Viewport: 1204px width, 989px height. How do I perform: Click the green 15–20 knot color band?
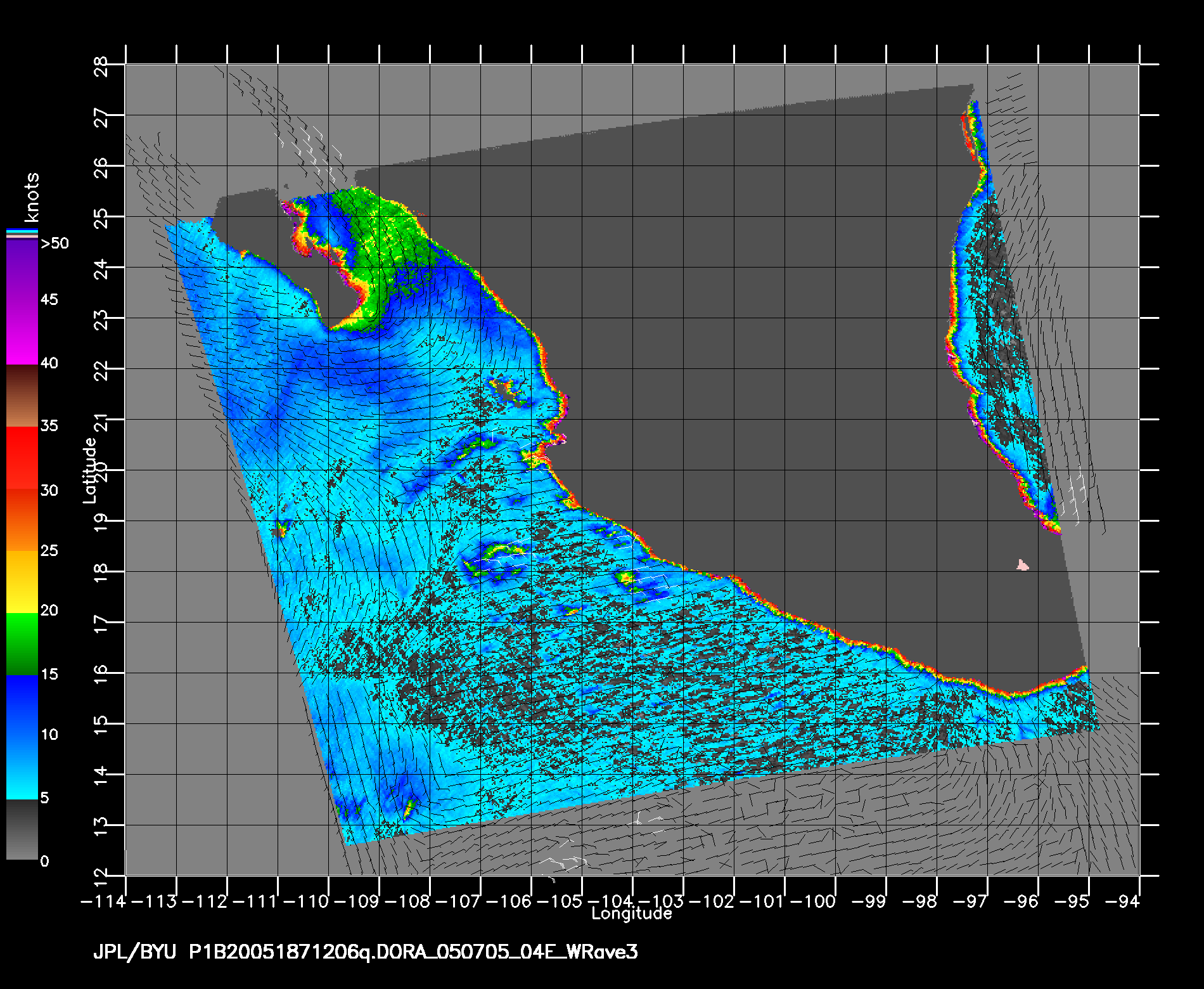22,644
